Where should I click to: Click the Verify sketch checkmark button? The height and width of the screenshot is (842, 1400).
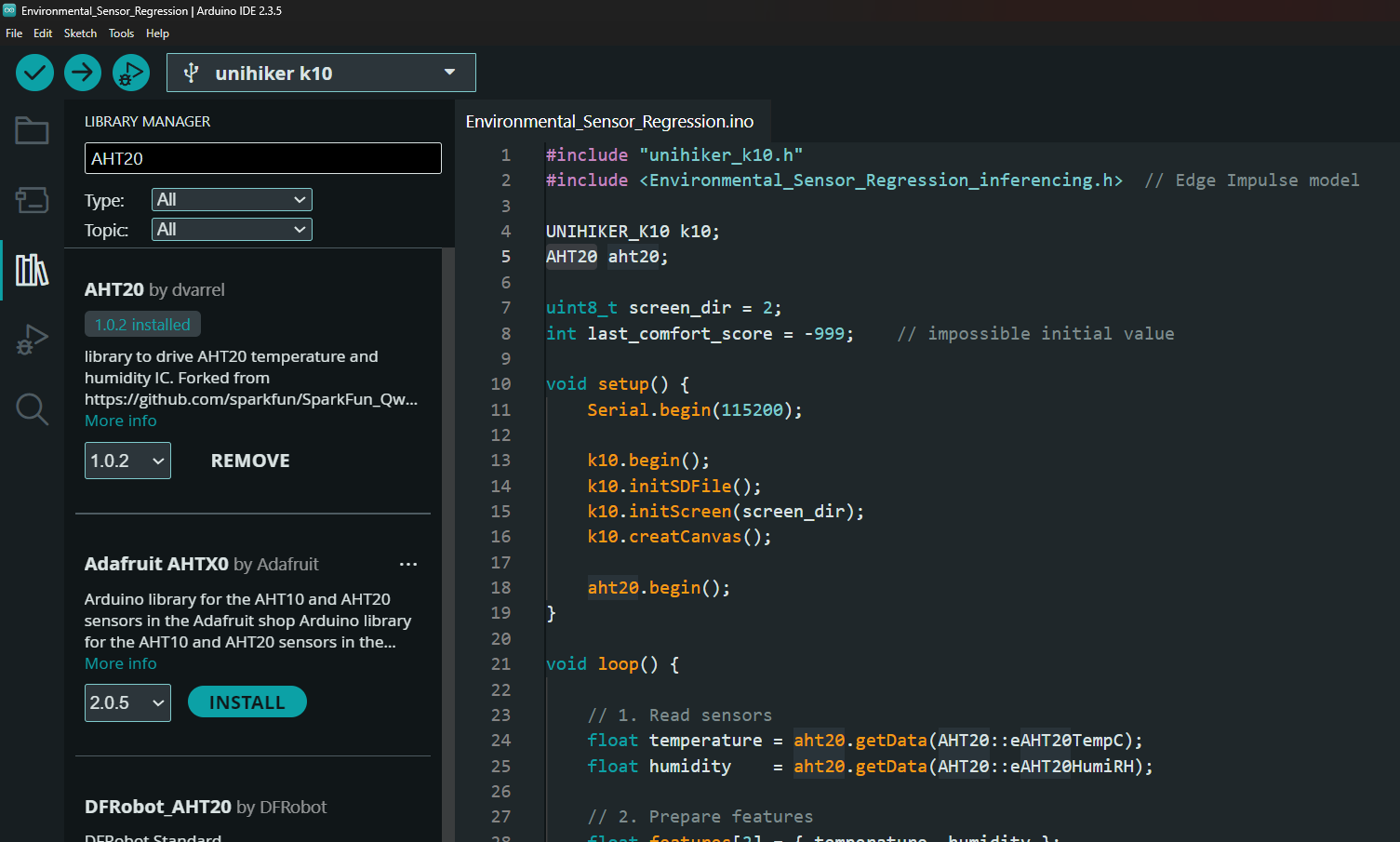pos(34,73)
